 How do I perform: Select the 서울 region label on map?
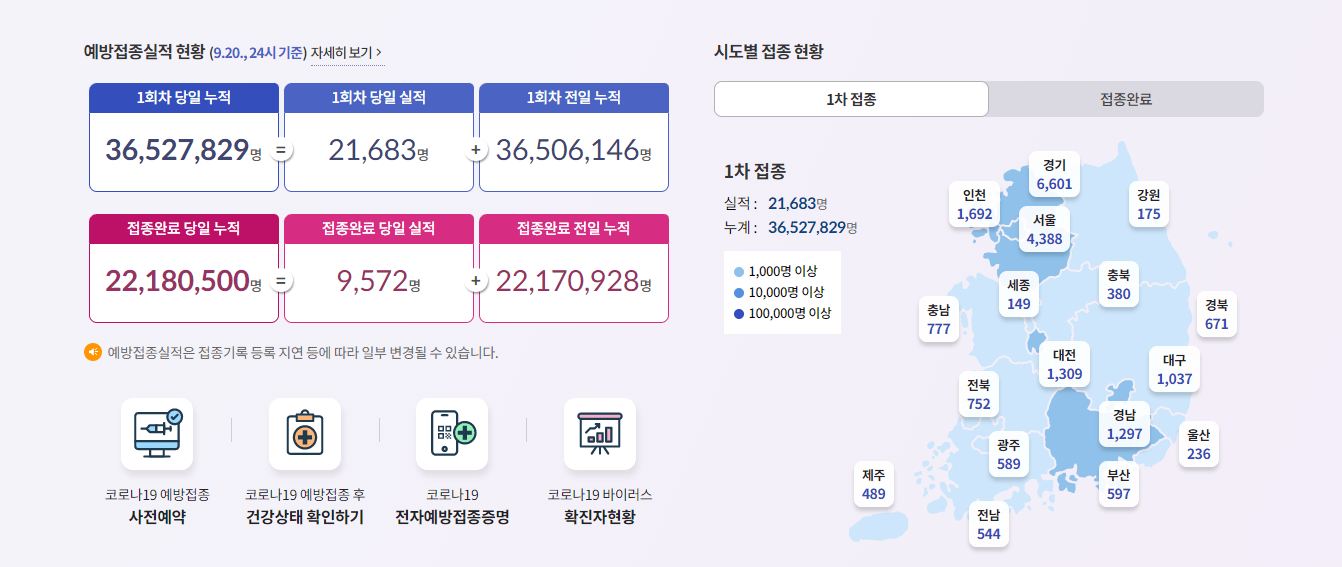(1044, 229)
